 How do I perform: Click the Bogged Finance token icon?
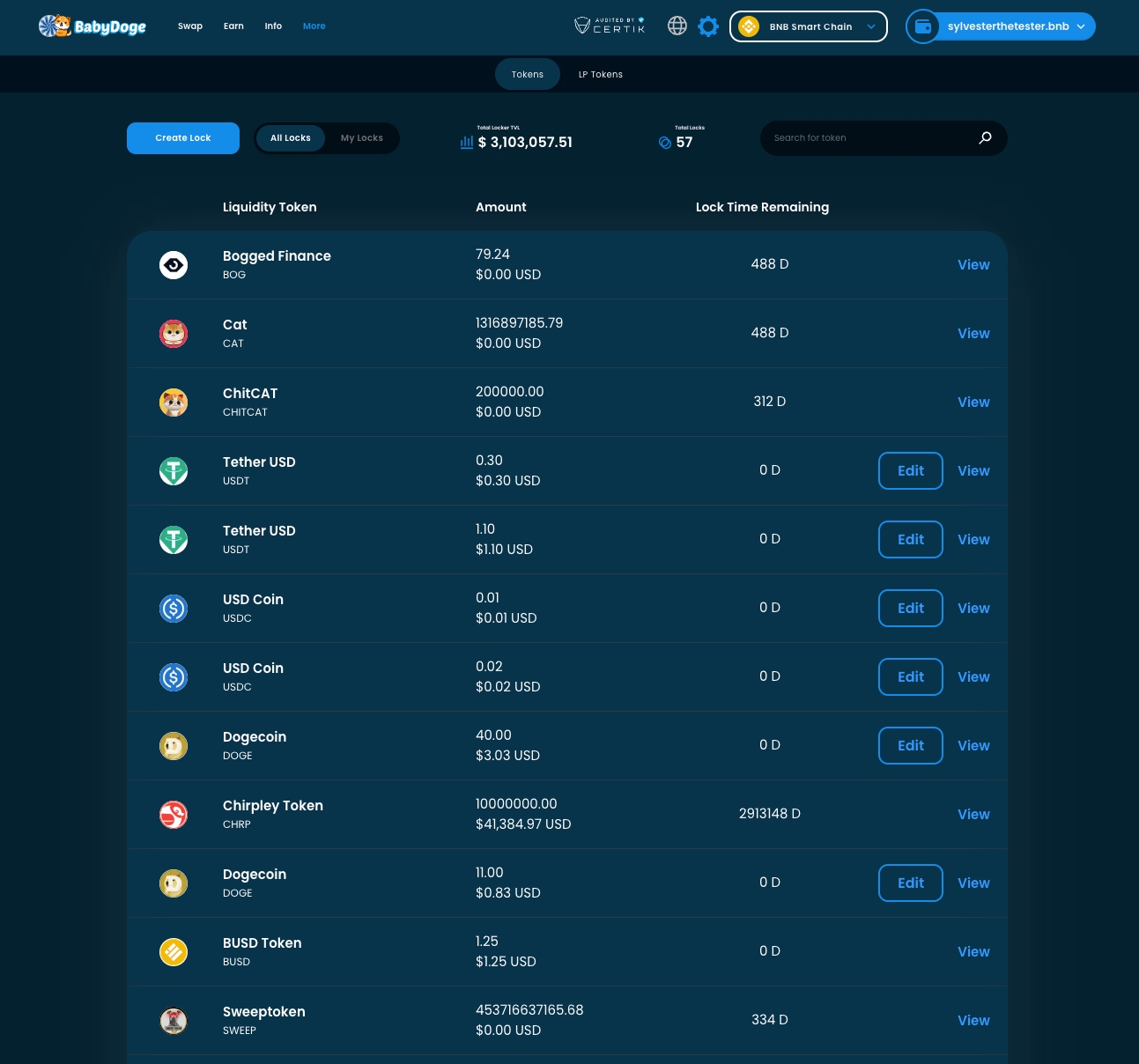click(x=174, y=265)
